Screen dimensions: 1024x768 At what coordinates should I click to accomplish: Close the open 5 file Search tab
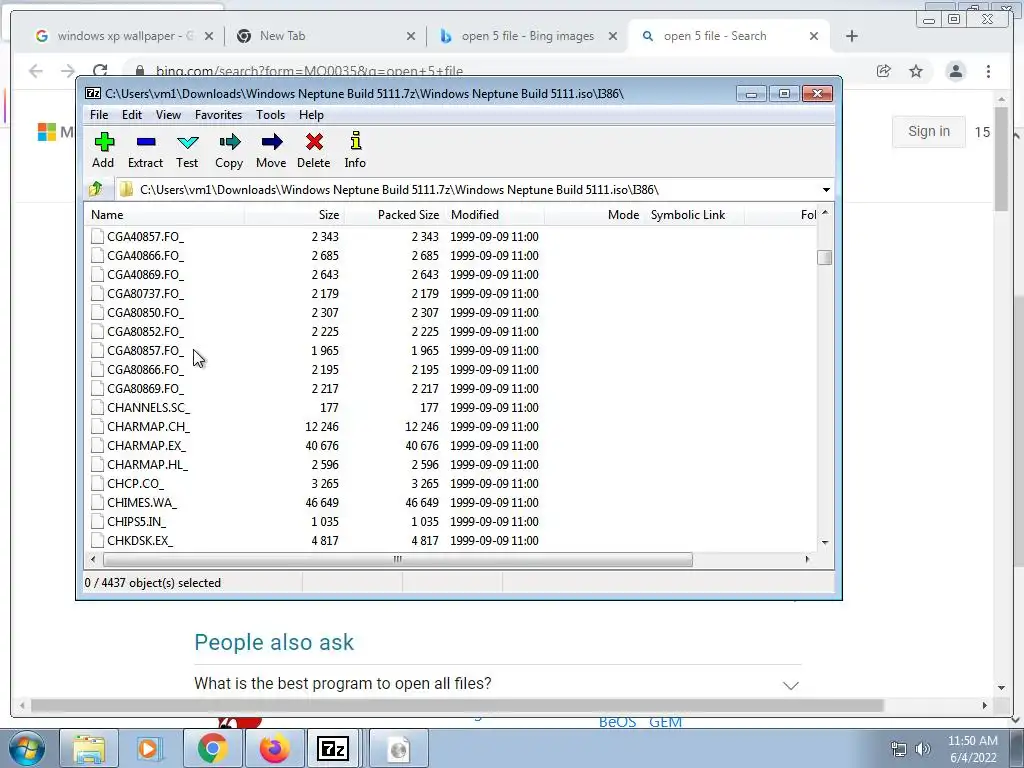[814, 36]
